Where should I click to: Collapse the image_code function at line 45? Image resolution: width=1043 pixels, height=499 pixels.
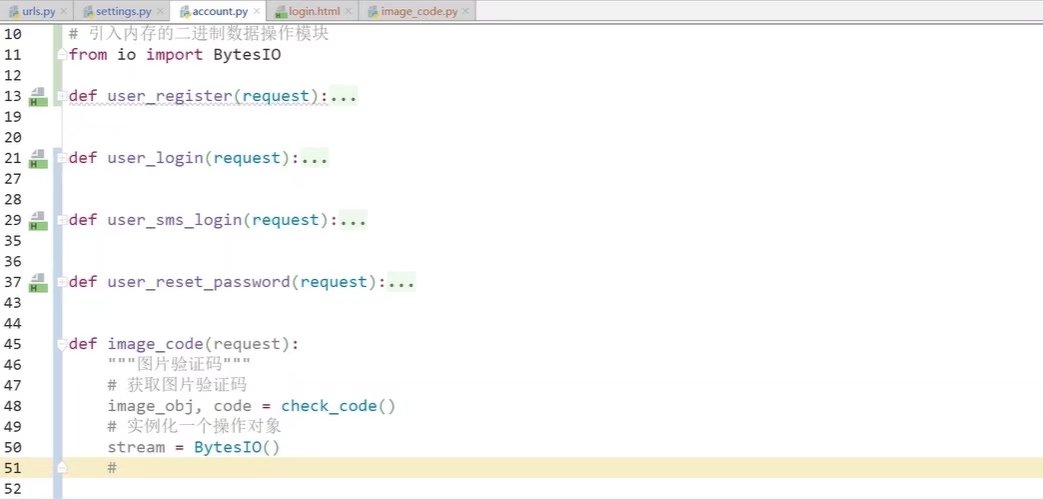(x=62, y=344)
